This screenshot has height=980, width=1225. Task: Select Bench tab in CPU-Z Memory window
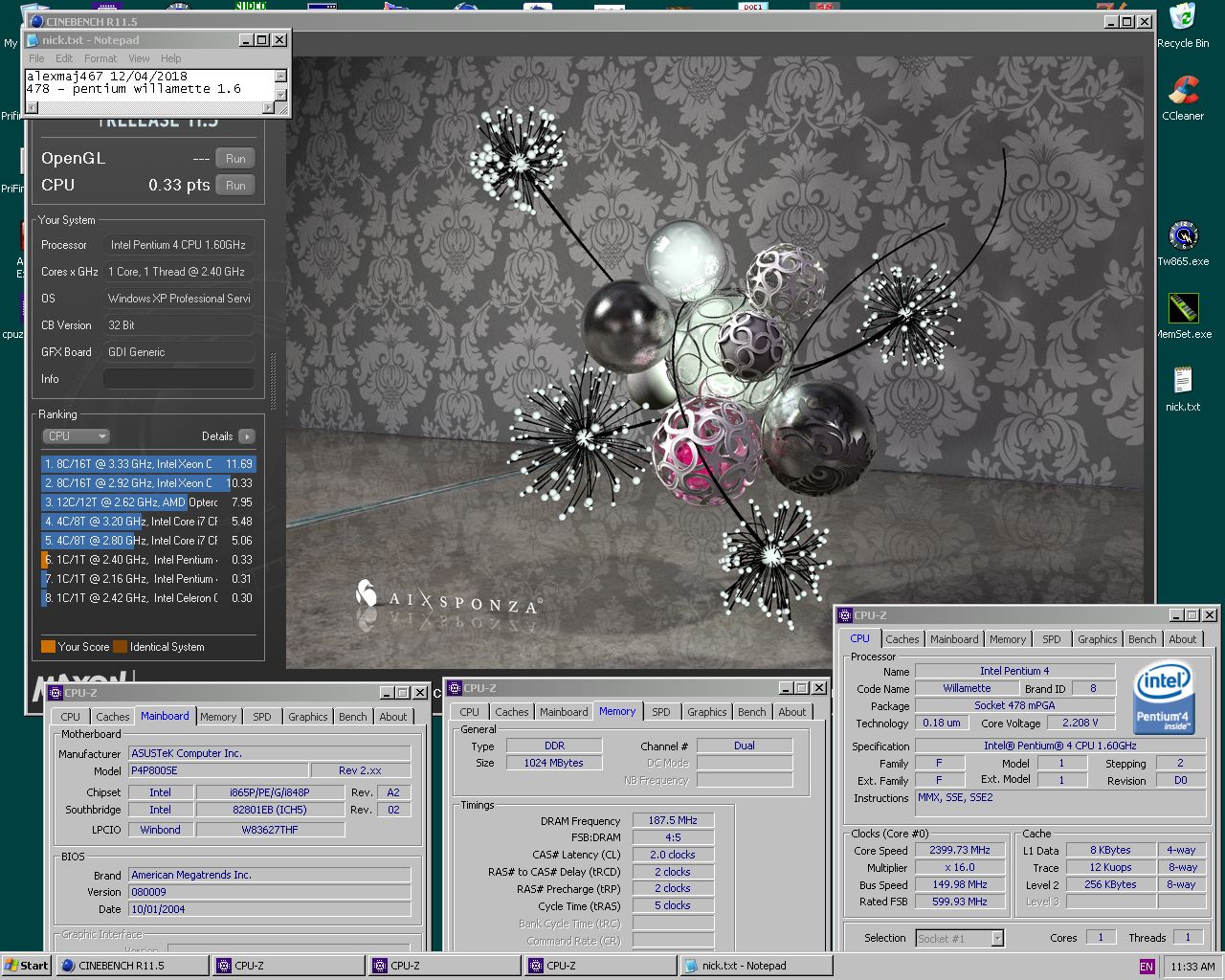(752, 712)
